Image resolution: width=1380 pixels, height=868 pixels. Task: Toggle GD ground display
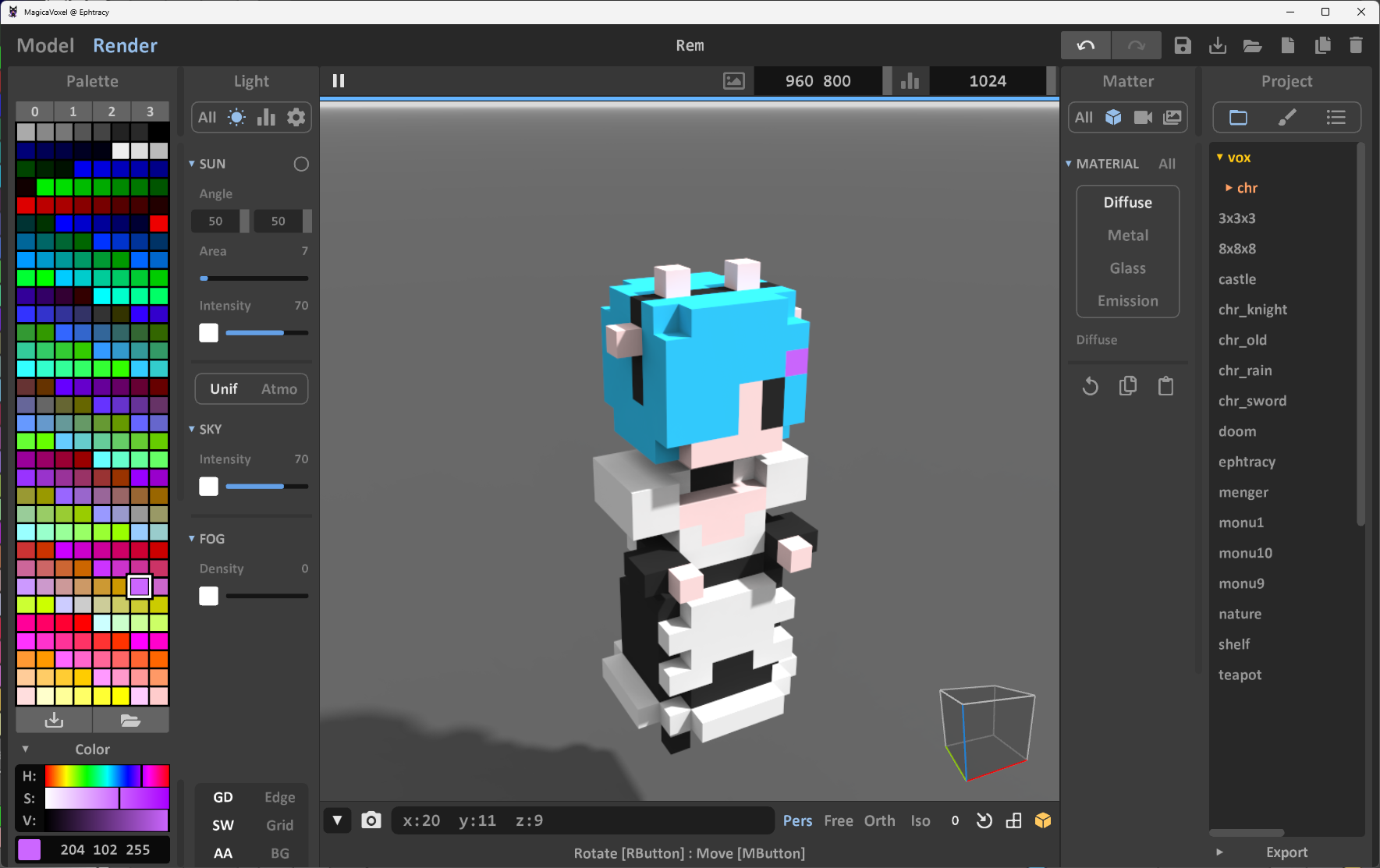coord(223,797)
